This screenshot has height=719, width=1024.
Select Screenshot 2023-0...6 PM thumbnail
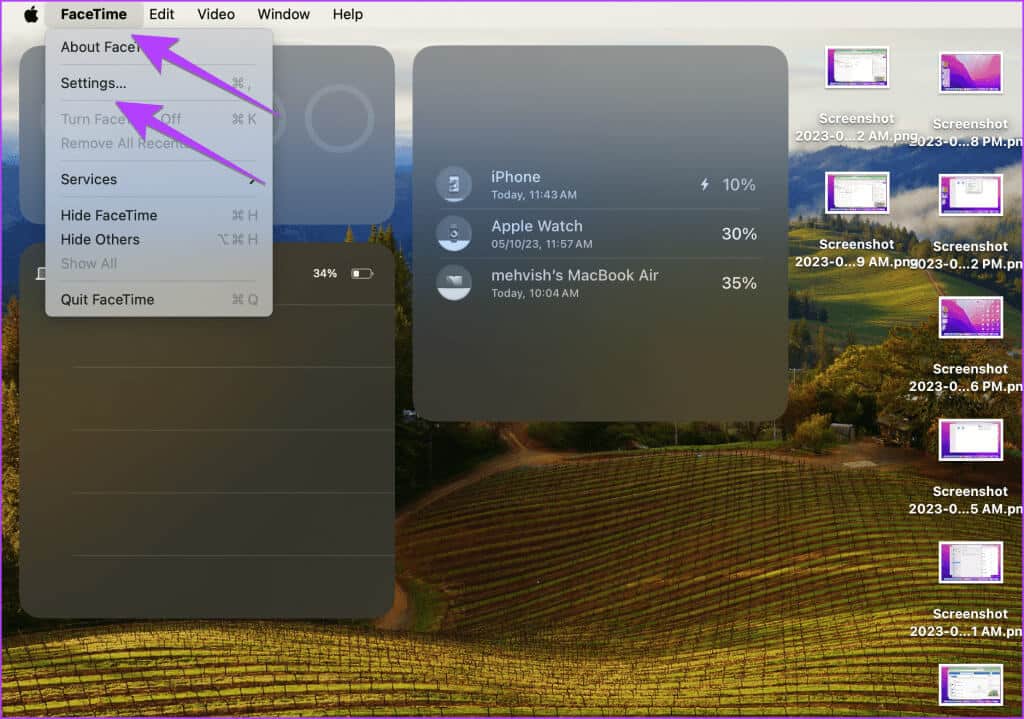click(970, 317)
